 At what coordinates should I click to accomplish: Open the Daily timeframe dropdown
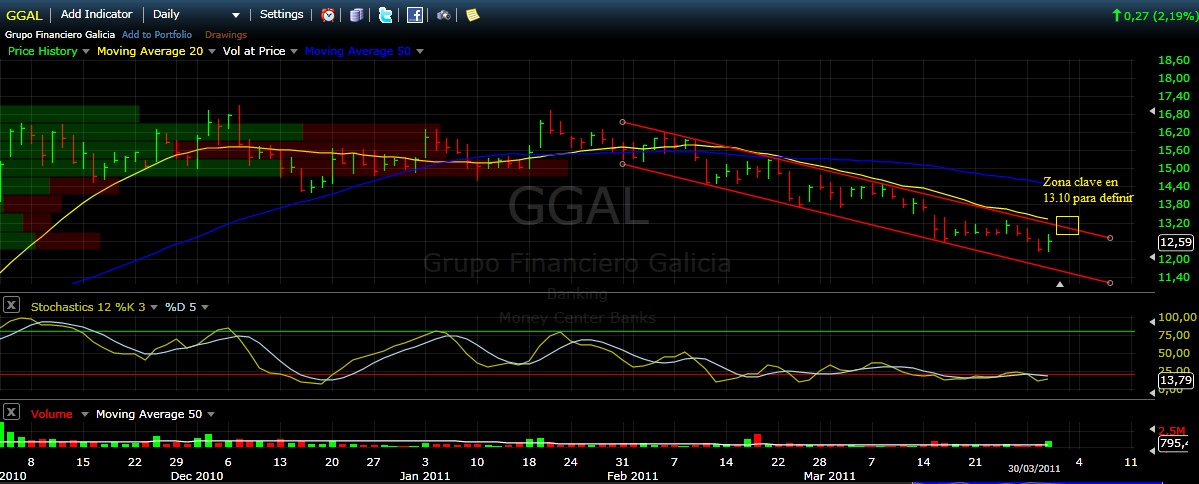197,15
